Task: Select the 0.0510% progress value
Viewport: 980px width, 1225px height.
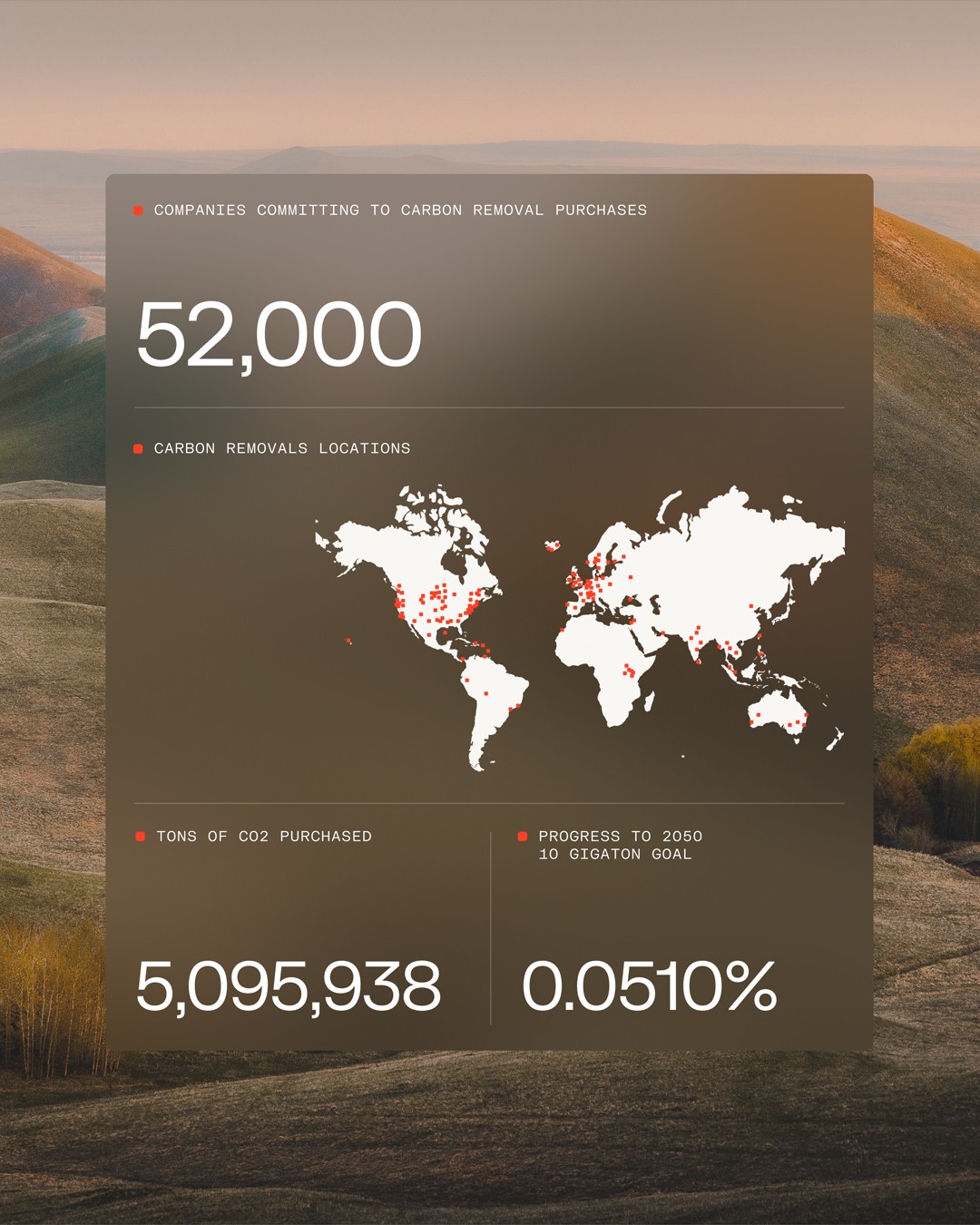Action: coord(650,986)
